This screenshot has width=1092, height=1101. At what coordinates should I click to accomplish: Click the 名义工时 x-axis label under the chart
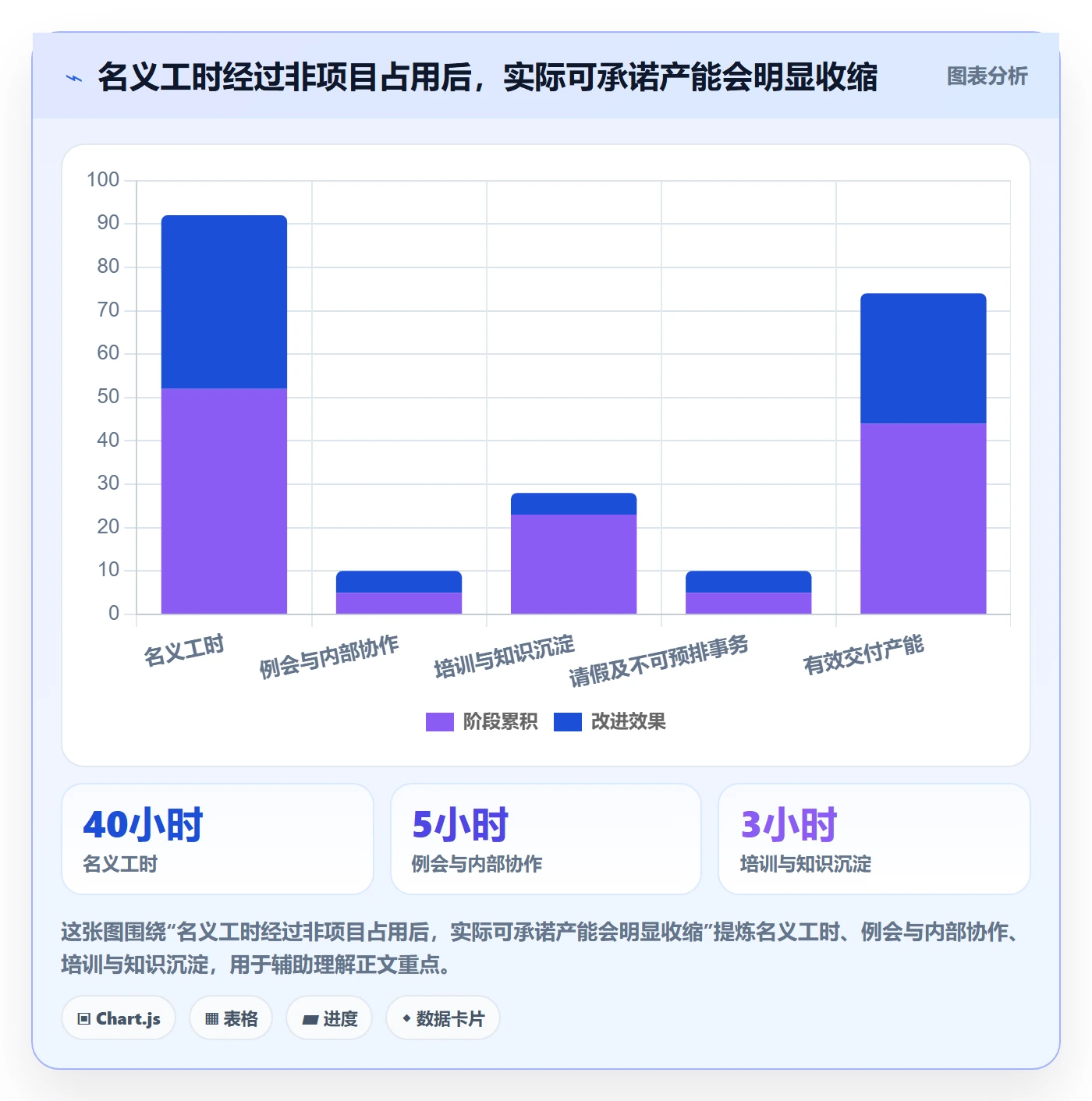click(184, 650)
